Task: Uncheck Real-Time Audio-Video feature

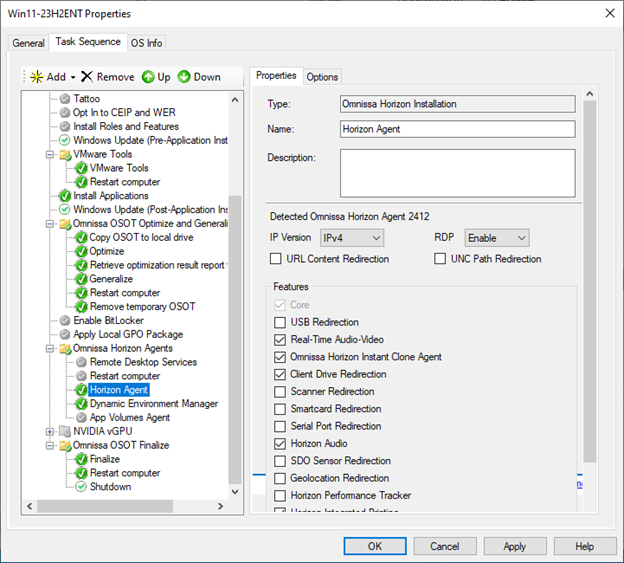Action: tap(280, 340)
